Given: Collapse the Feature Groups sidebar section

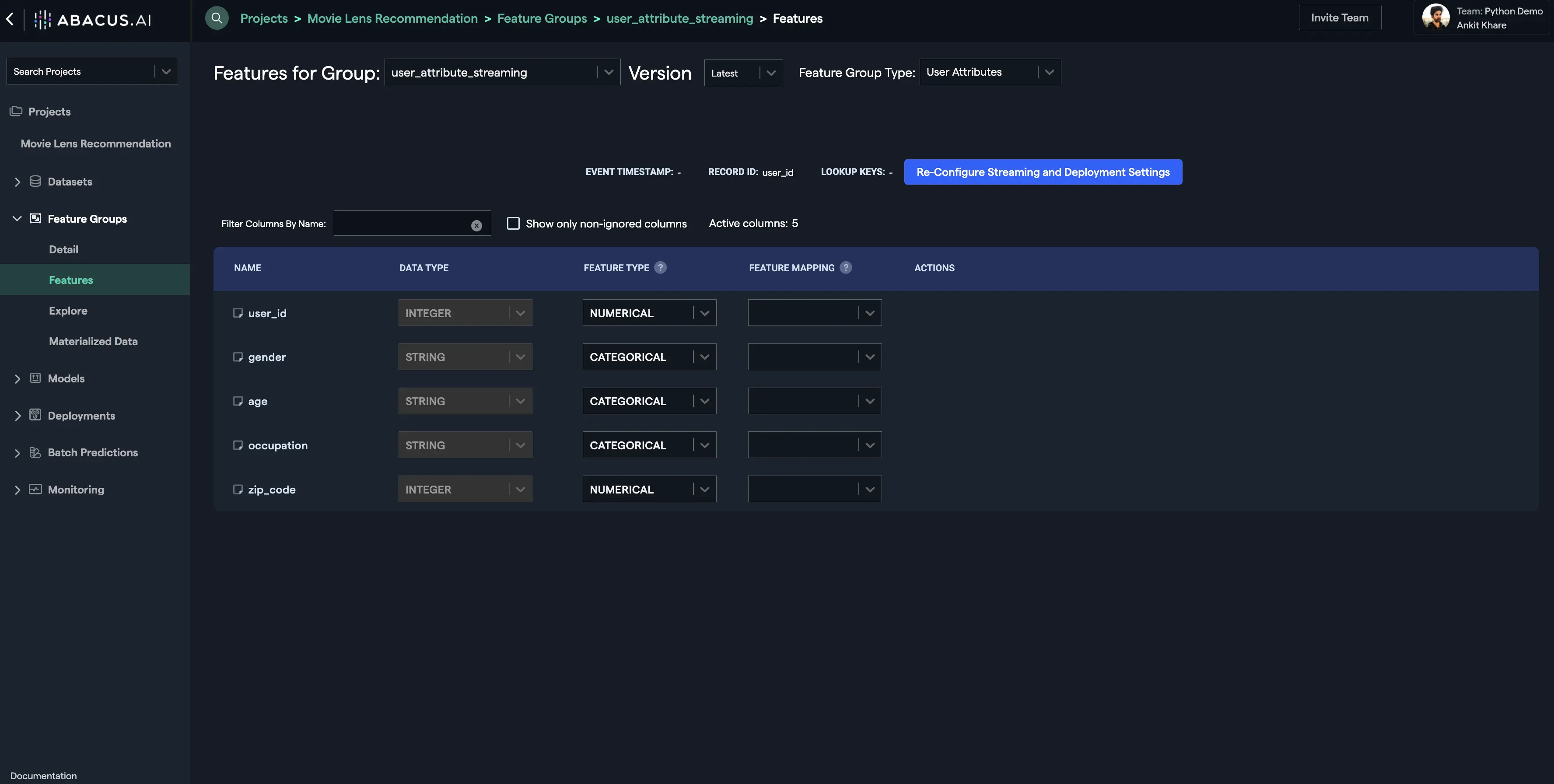Looking at the screenshot, I should (17, 218).
